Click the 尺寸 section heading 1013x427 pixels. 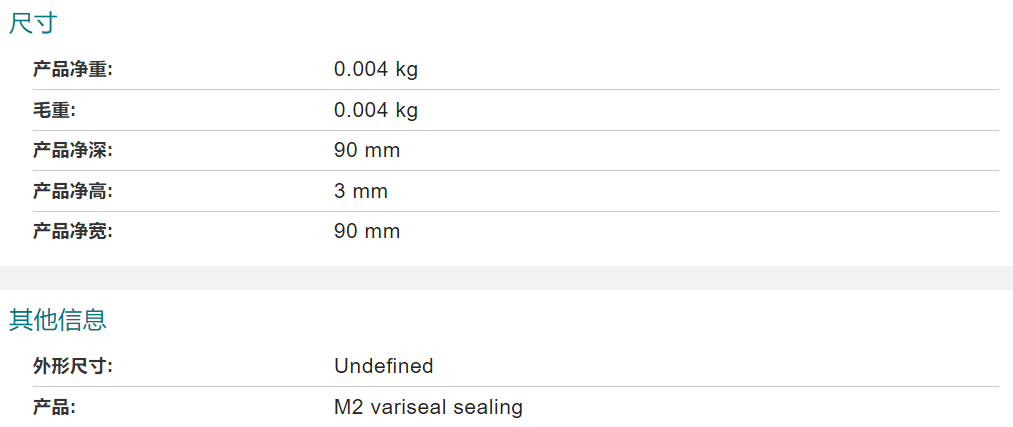click(x=33, y=23)
